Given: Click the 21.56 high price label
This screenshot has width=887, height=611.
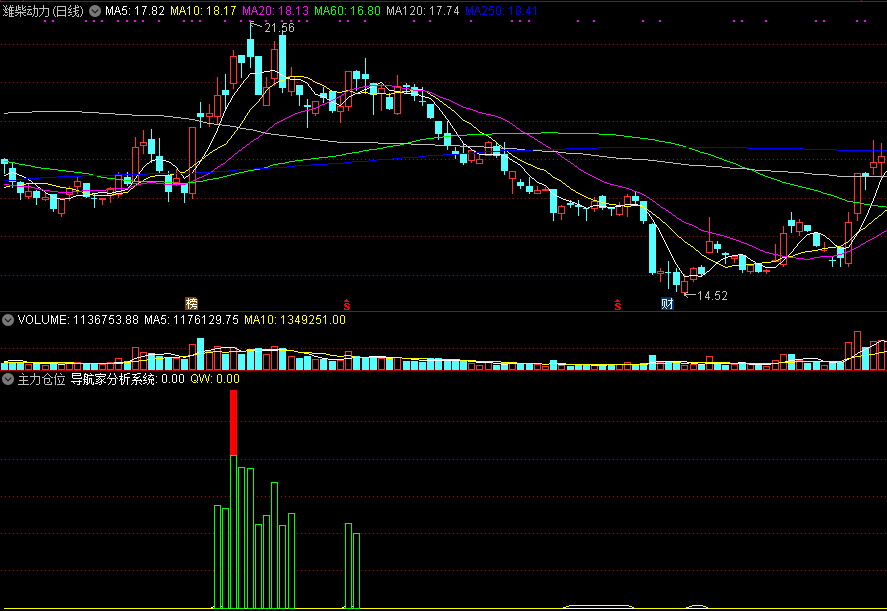Looking at the screenshot, I should [x=279, y=28].
